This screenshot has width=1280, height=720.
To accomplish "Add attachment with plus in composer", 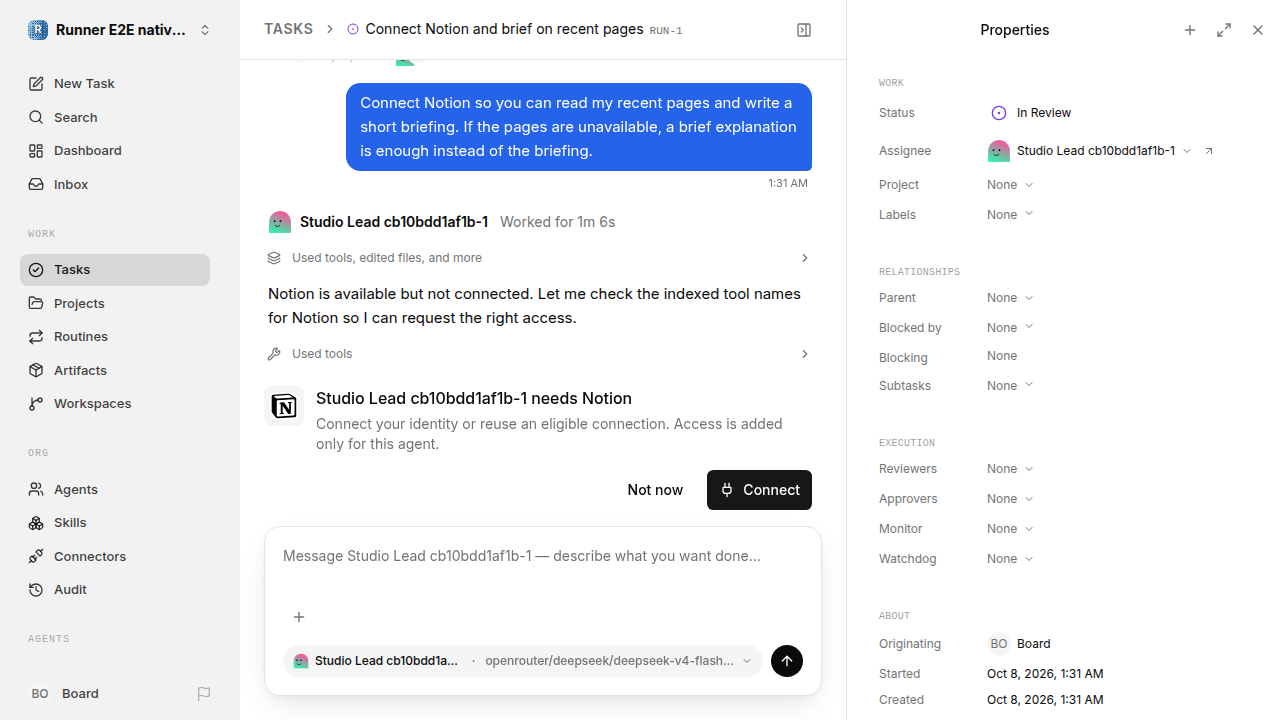I will 299,617.
